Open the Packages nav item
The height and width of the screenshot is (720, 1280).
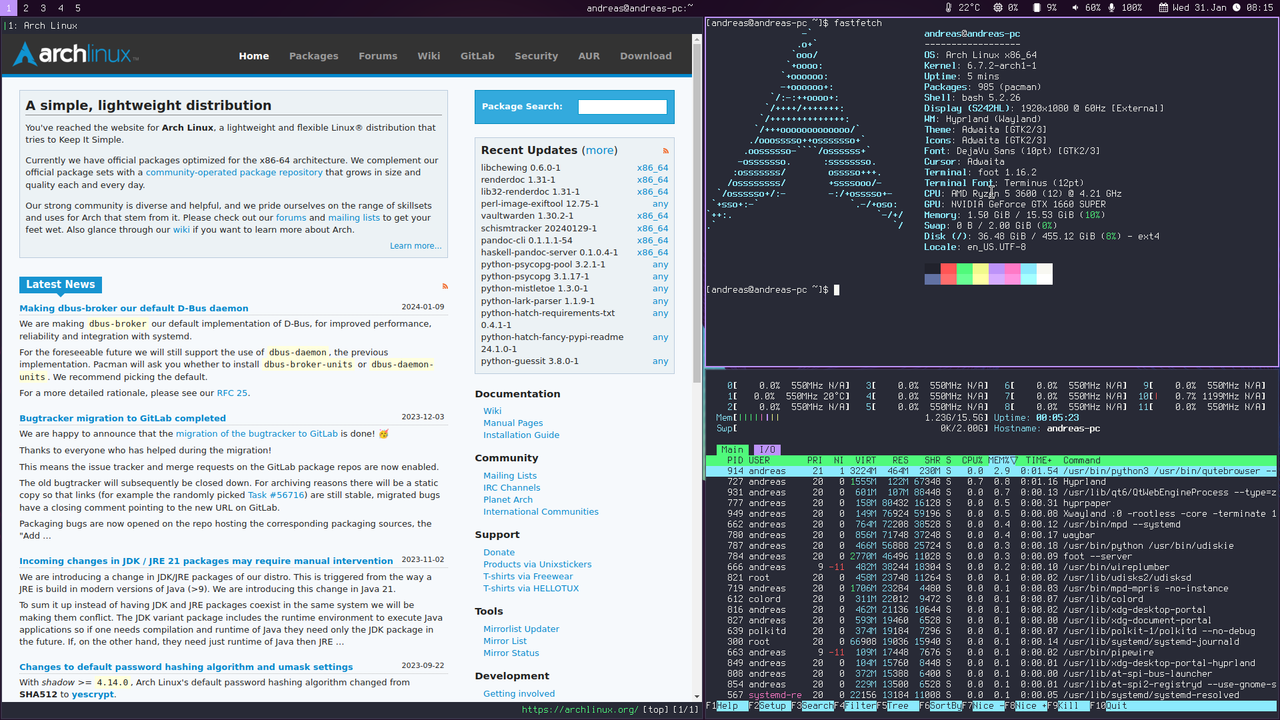(314, 56)
